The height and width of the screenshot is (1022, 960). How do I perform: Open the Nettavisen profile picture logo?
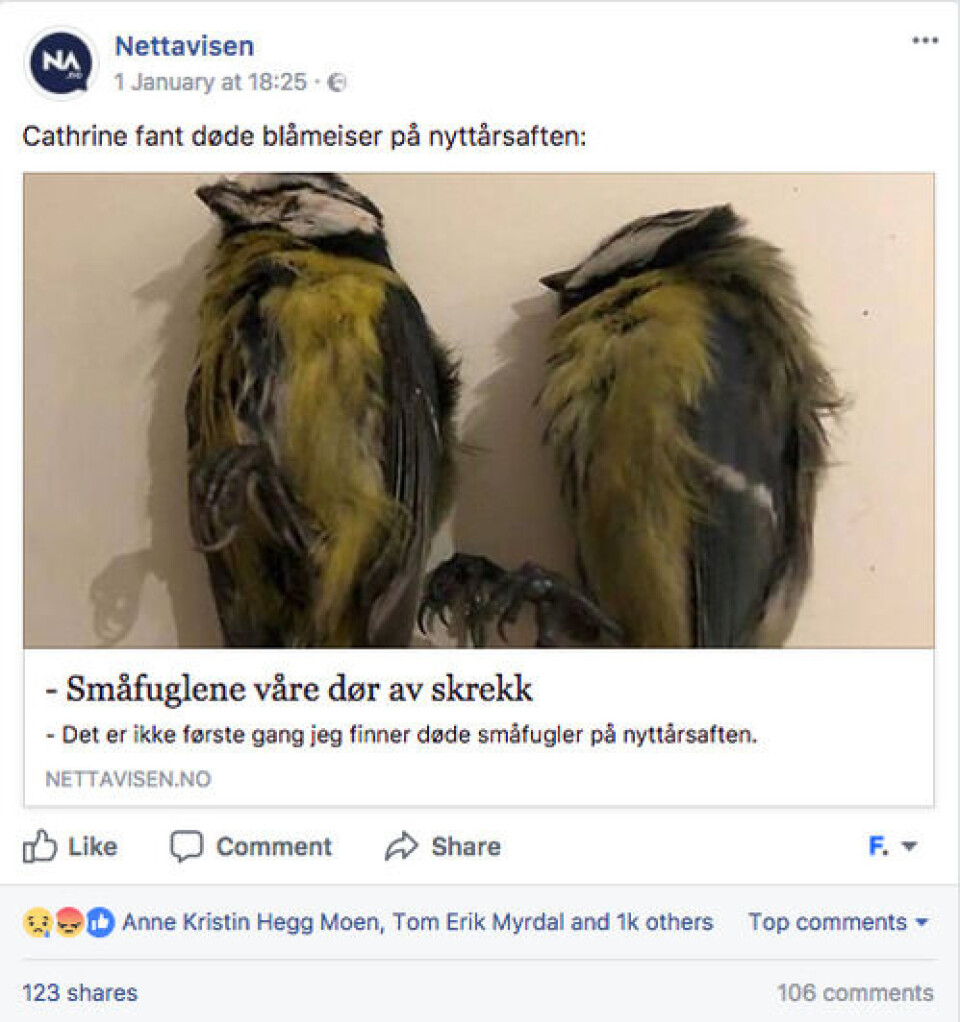coord(61,63)
